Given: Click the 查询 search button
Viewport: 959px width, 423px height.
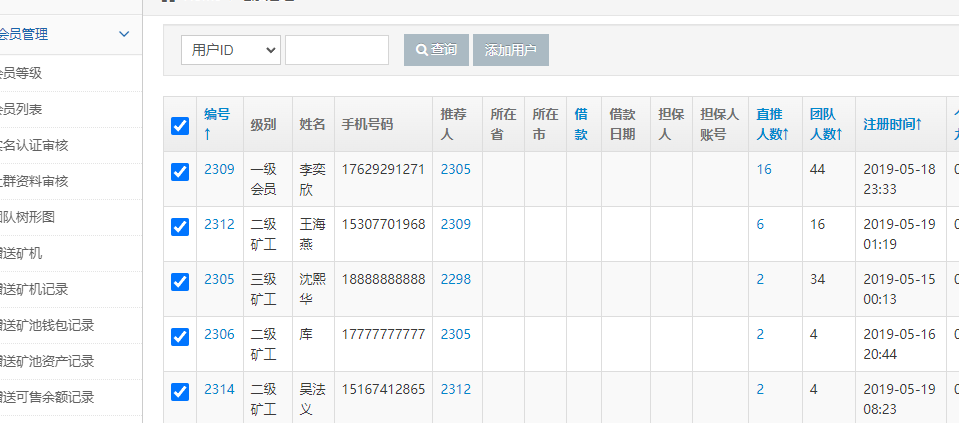Looking at the screenshot, I should pyautogui.click(x=437, y=50).
